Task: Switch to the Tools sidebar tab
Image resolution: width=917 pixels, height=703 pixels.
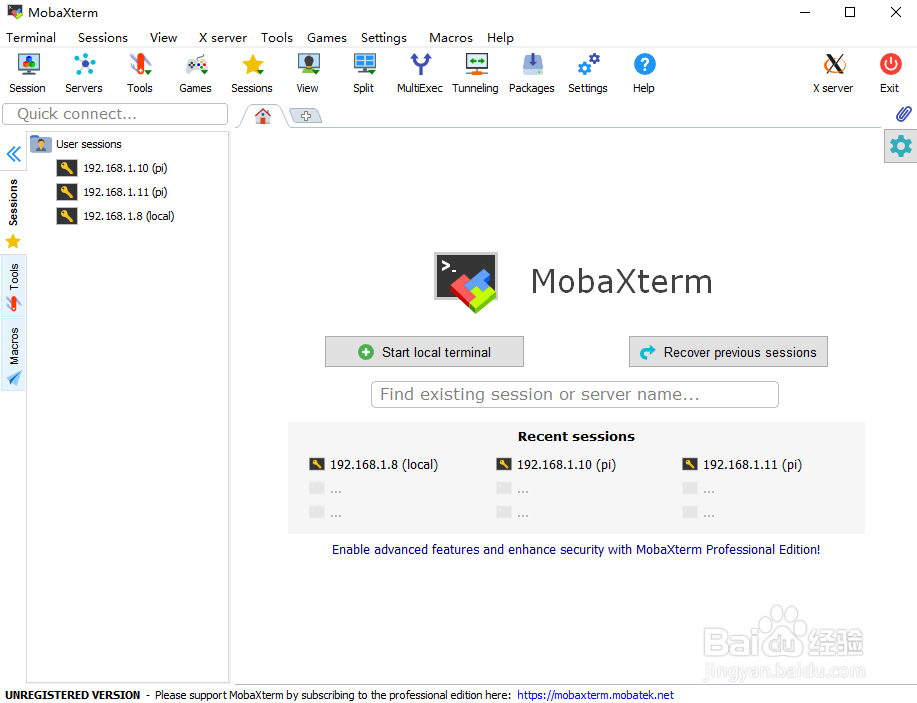Action: coord(13,286)
